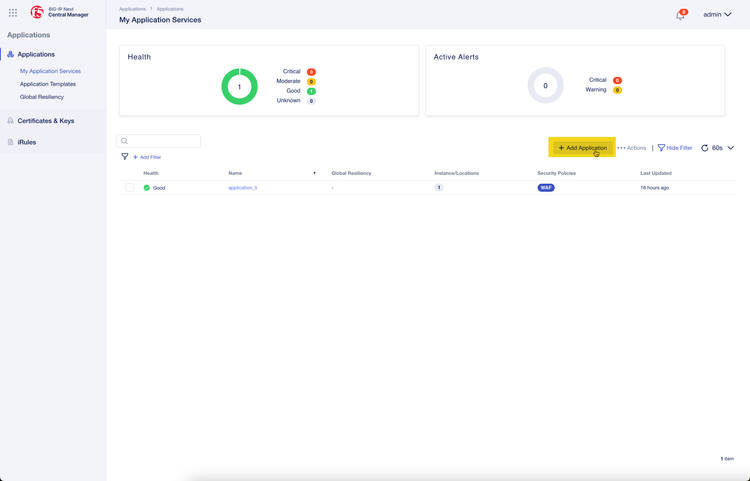The width and height of the screenshot is (750, 481).
Task: Click the refresh icon beside 60s
Action: 704,148
